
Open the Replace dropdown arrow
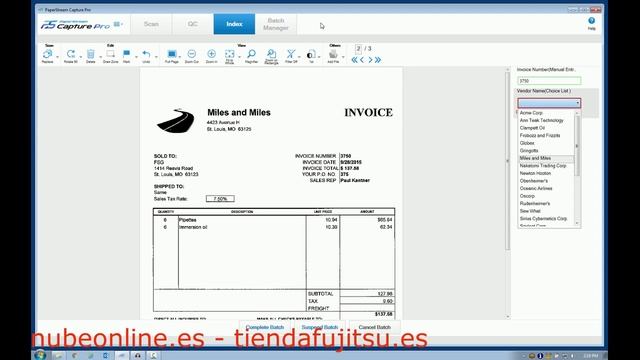click(x=57, y=56)
